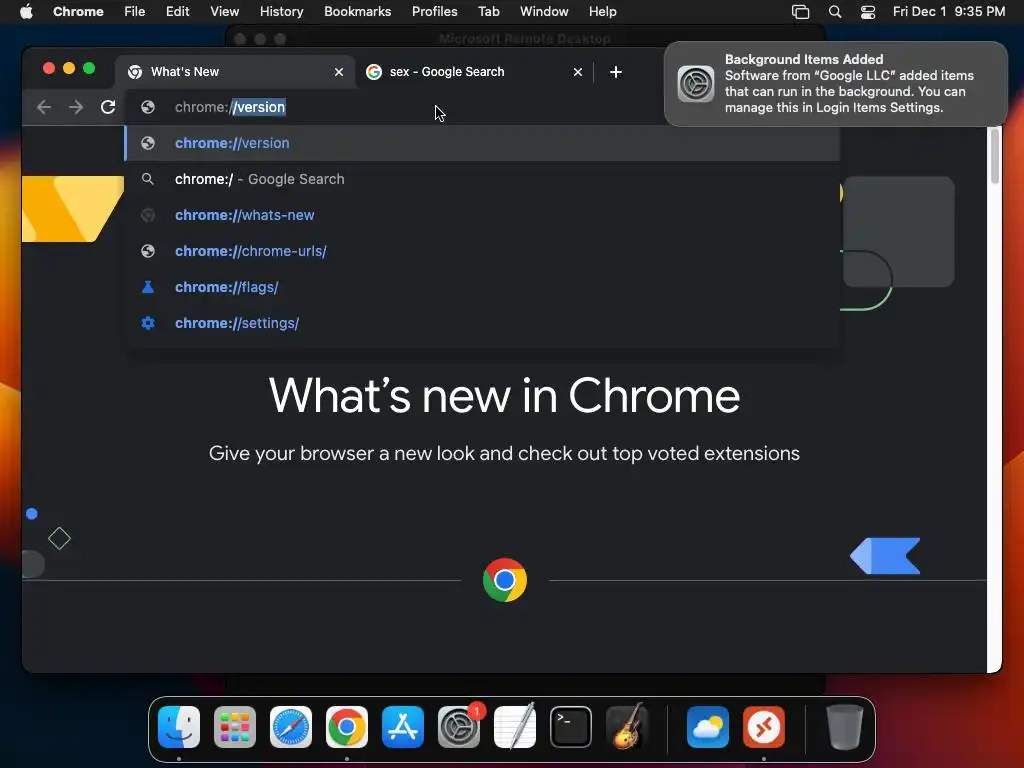The image size is (1024, 768).
Task: Click the page vertical scrollbar thumb
Action: (995, 156)
